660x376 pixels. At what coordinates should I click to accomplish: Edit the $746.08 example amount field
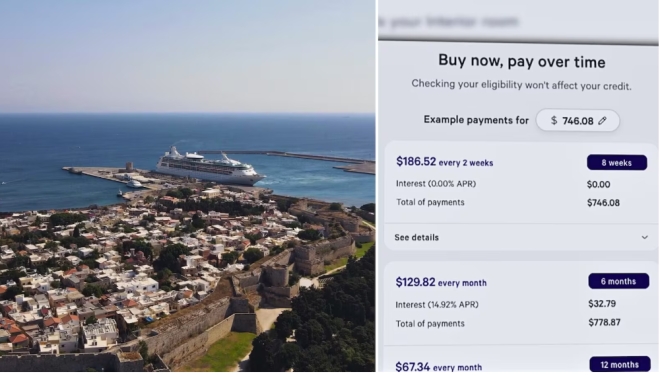tap(578, 120)
